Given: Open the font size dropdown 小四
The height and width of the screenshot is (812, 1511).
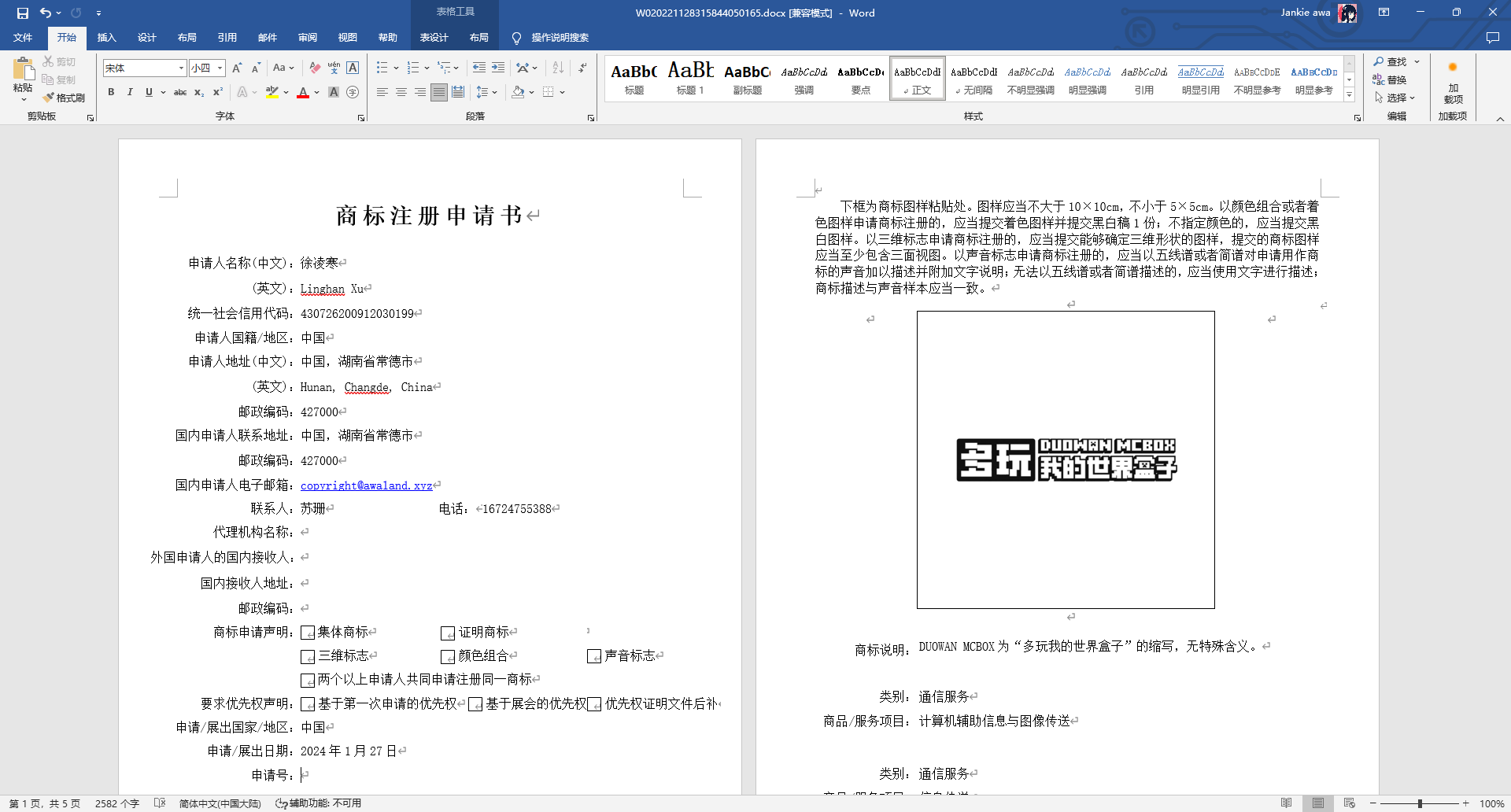Looking at the screenshot, I should pyautogui.click(x=220, y=68).
